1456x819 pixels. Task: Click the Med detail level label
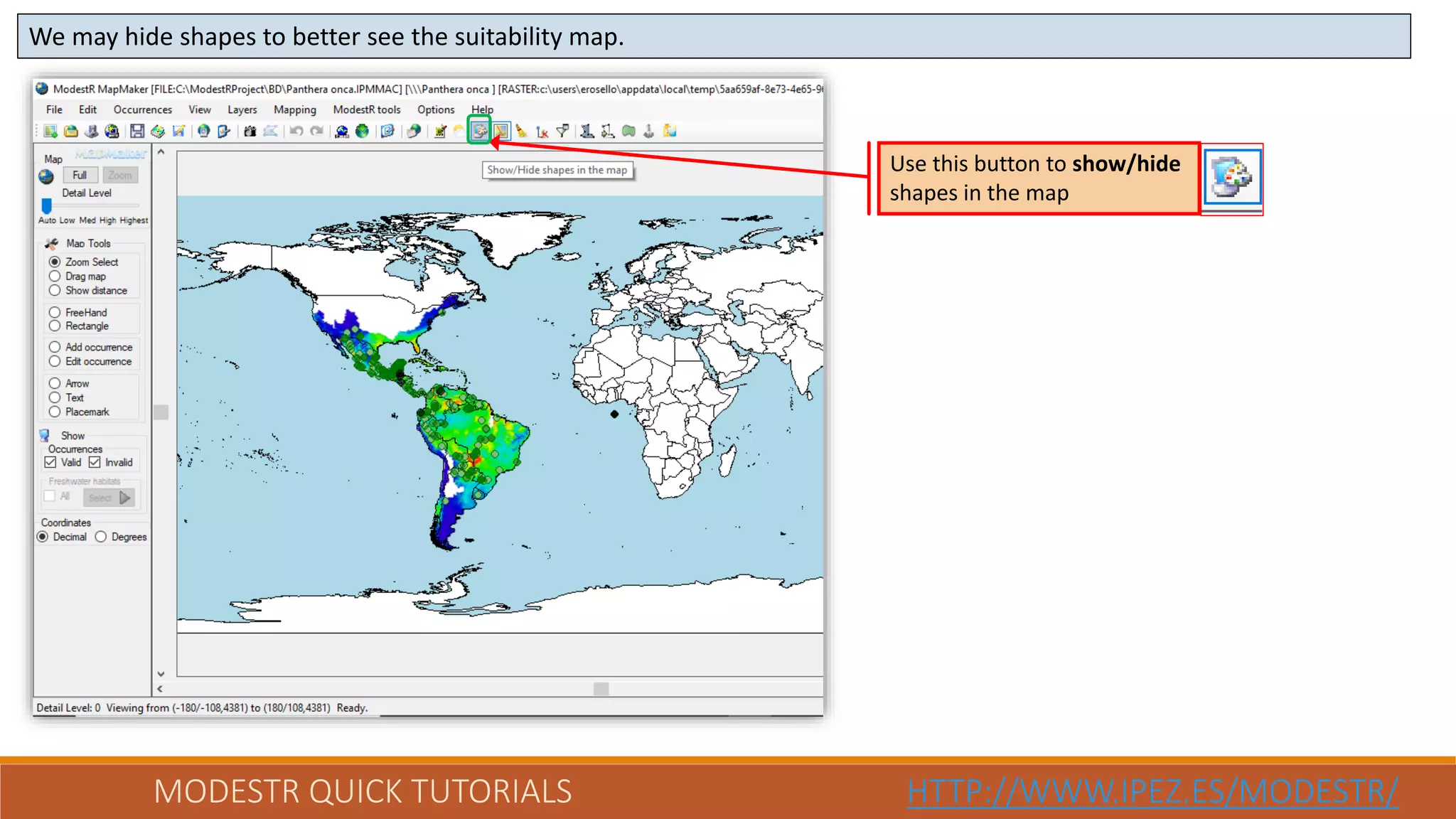[x=87, y=220]
